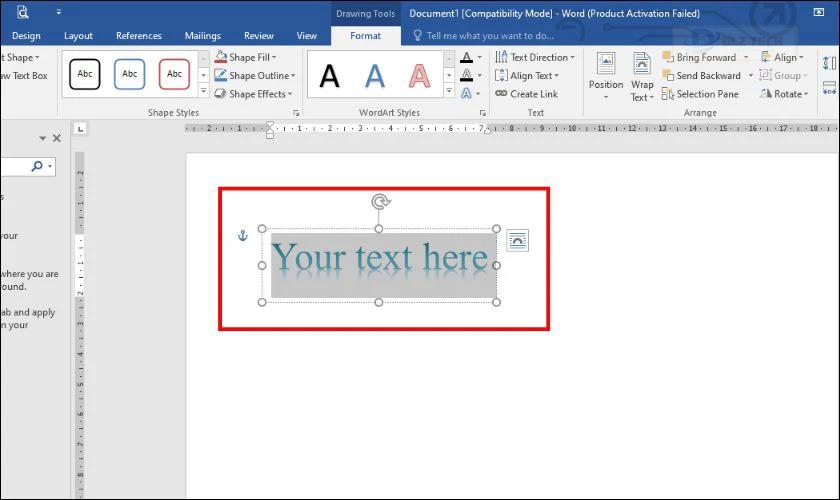Open Customize Quick Access Toolbar dropdown
Viewport: 840px width, 500px height.
click(58, 12)
